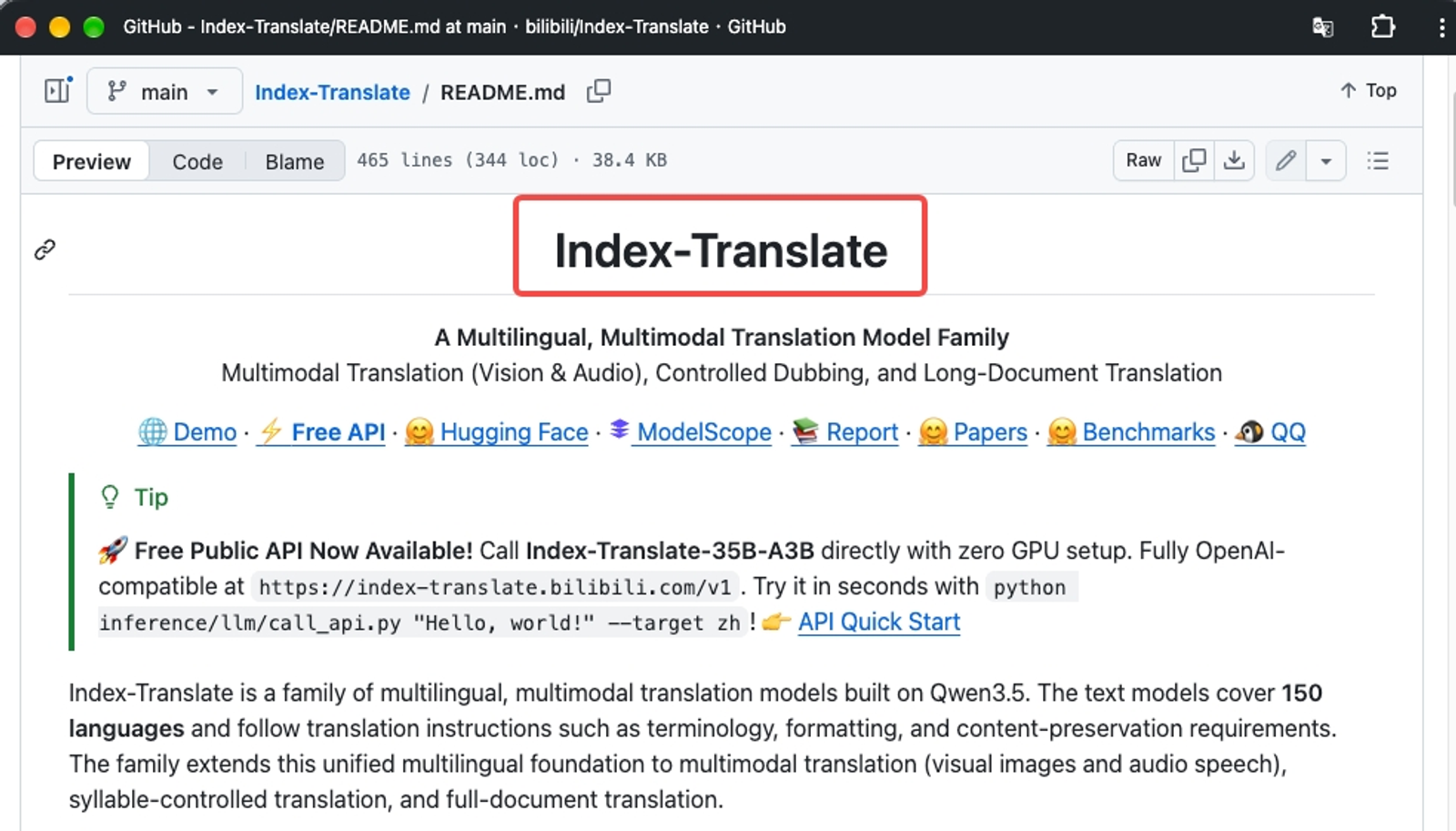Click the 'Index-Translate-35B-A3B' bold model name

[670, 551]
